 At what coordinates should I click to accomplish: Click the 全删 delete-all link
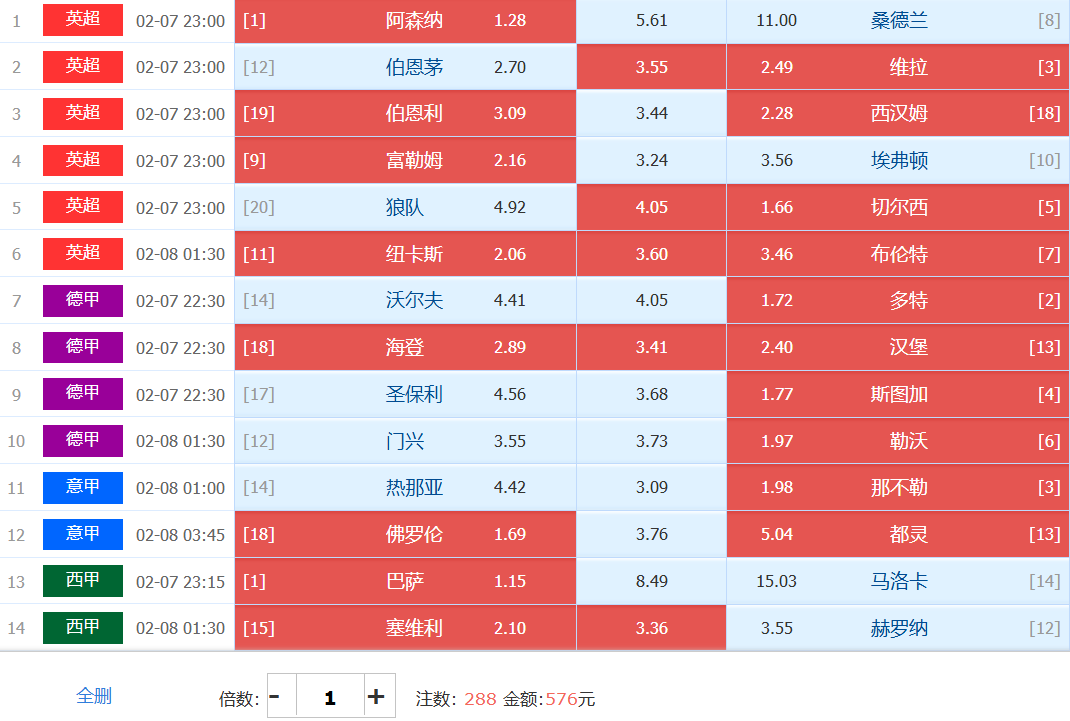click(x=94, y=696)
